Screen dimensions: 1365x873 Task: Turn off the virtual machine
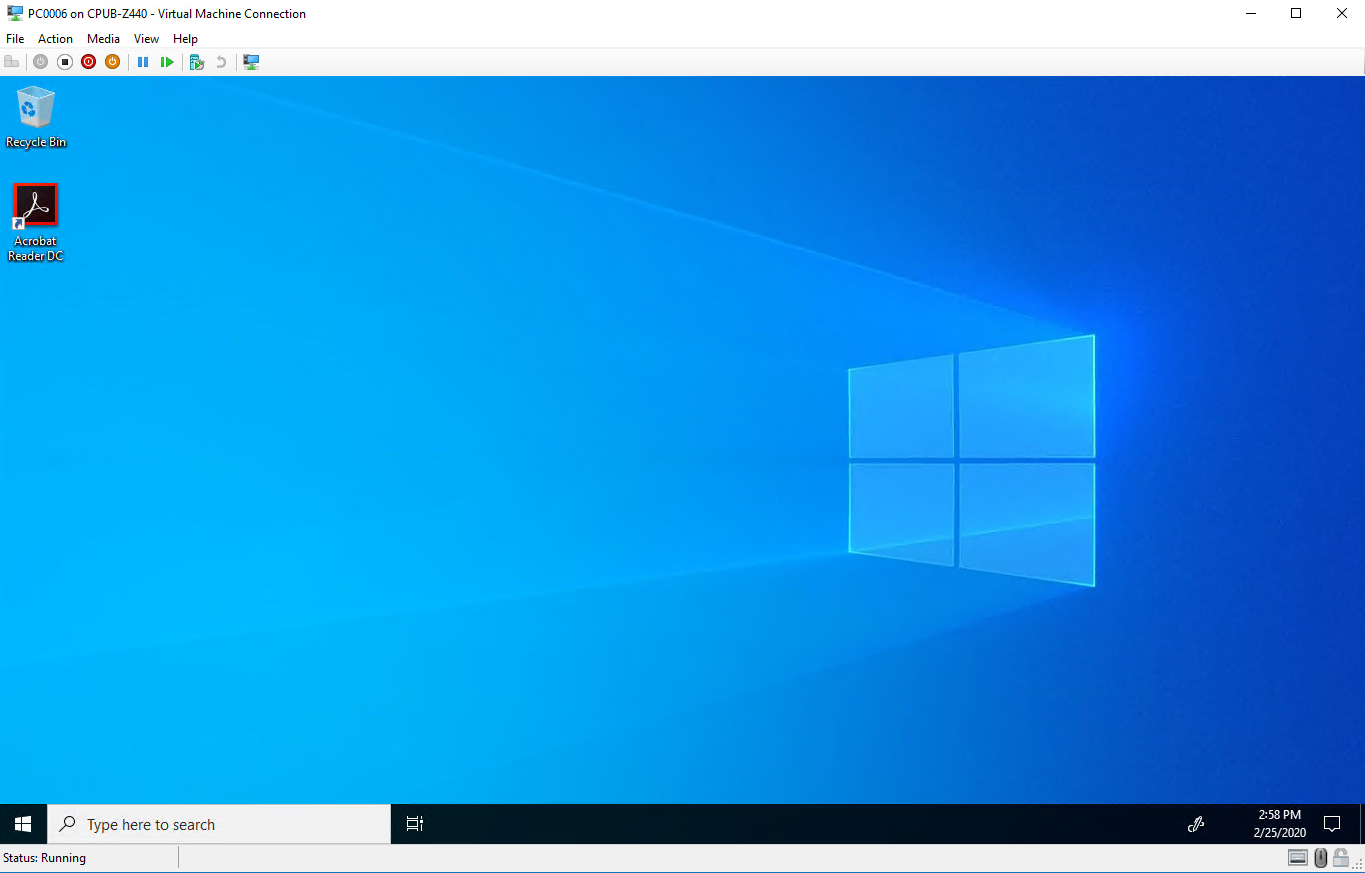(64, 61)
